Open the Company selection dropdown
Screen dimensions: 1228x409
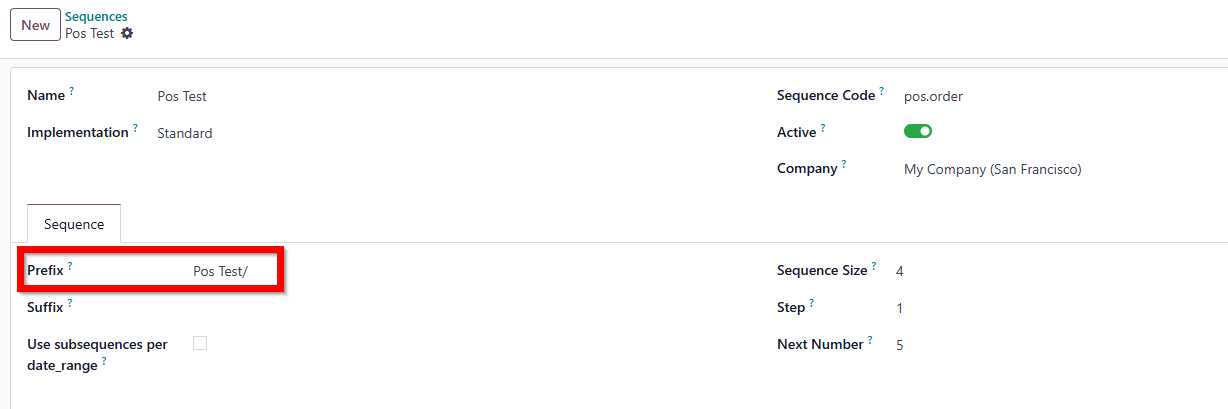[992, 169]
